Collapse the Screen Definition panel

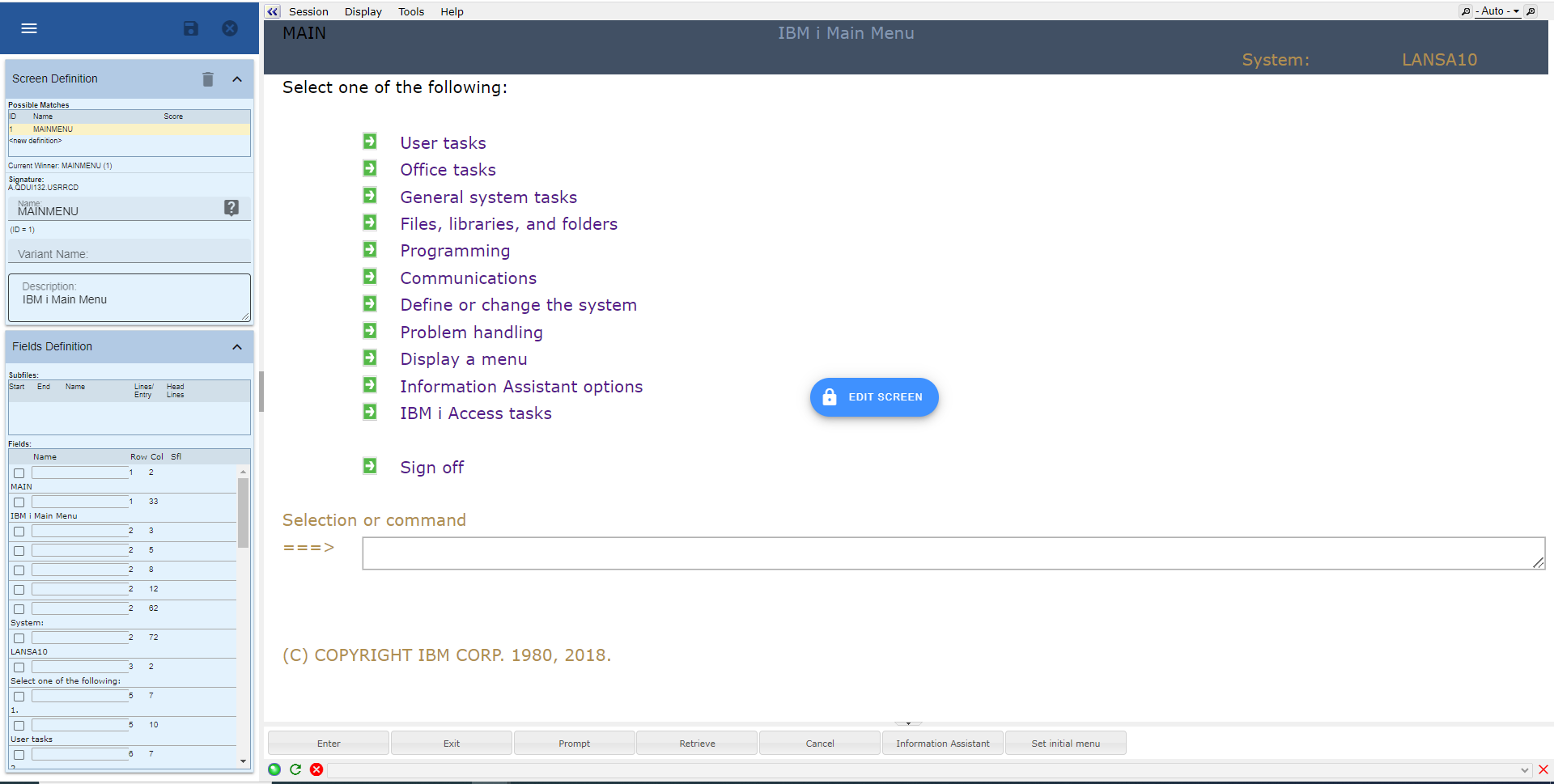coord(237,79)
